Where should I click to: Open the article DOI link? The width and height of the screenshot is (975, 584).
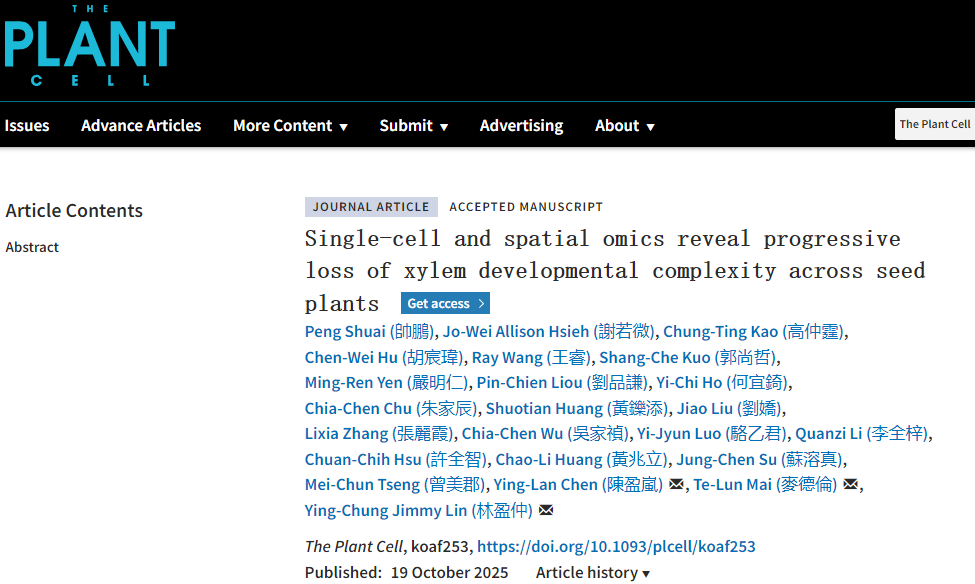pyautogui.click(x=616, y=547)
